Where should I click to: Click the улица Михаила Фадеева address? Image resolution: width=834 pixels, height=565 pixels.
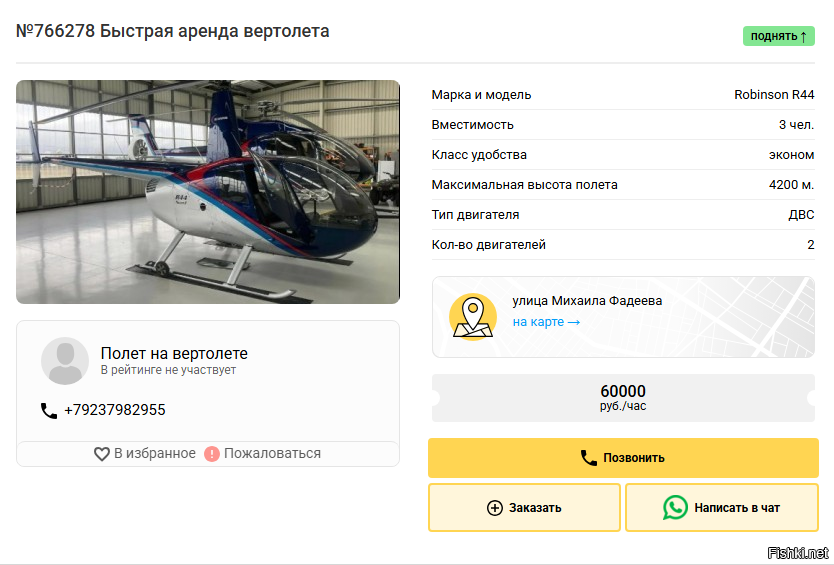(587, 301)
